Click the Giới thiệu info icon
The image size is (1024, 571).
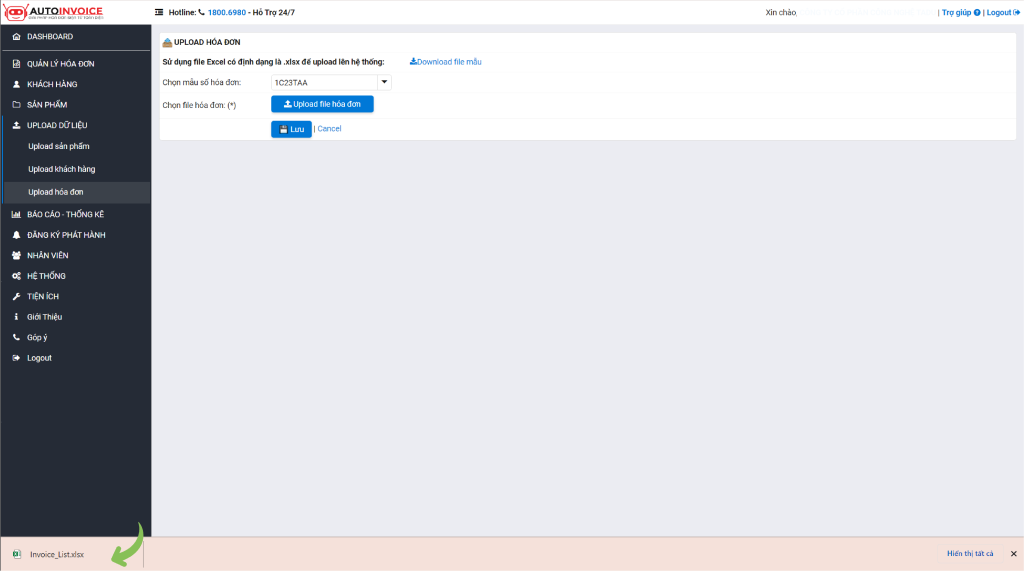pyautogui.click(x=16, y=317)
